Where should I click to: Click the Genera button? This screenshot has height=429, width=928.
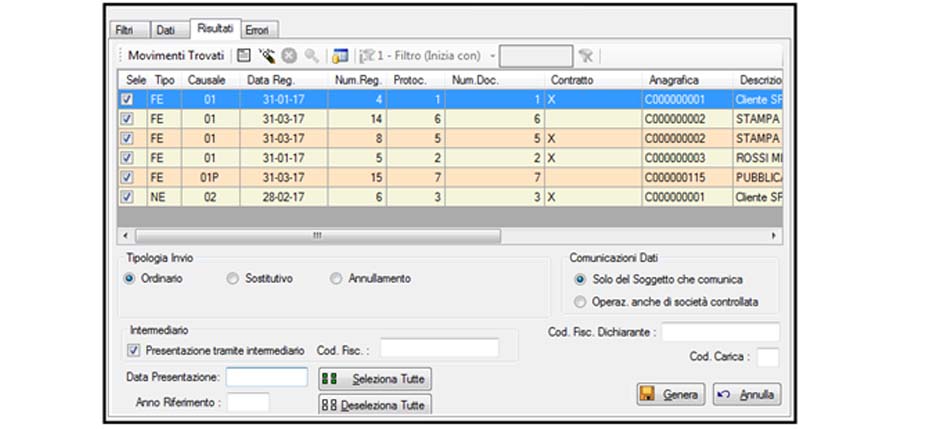point(671,395)
